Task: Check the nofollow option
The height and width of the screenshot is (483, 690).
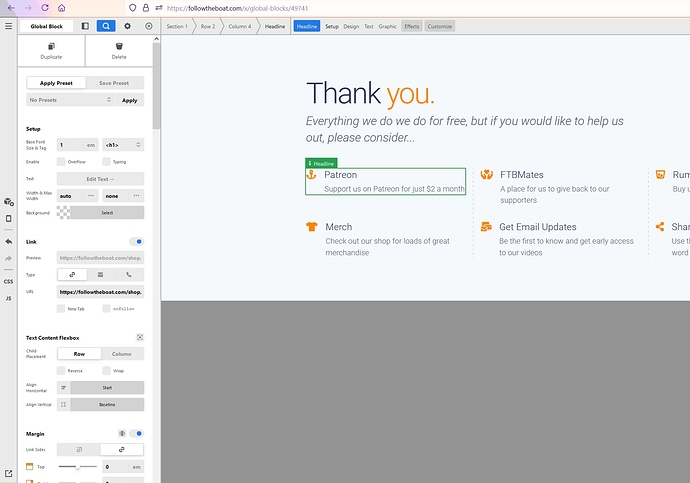Action: (x=106, y=308)
